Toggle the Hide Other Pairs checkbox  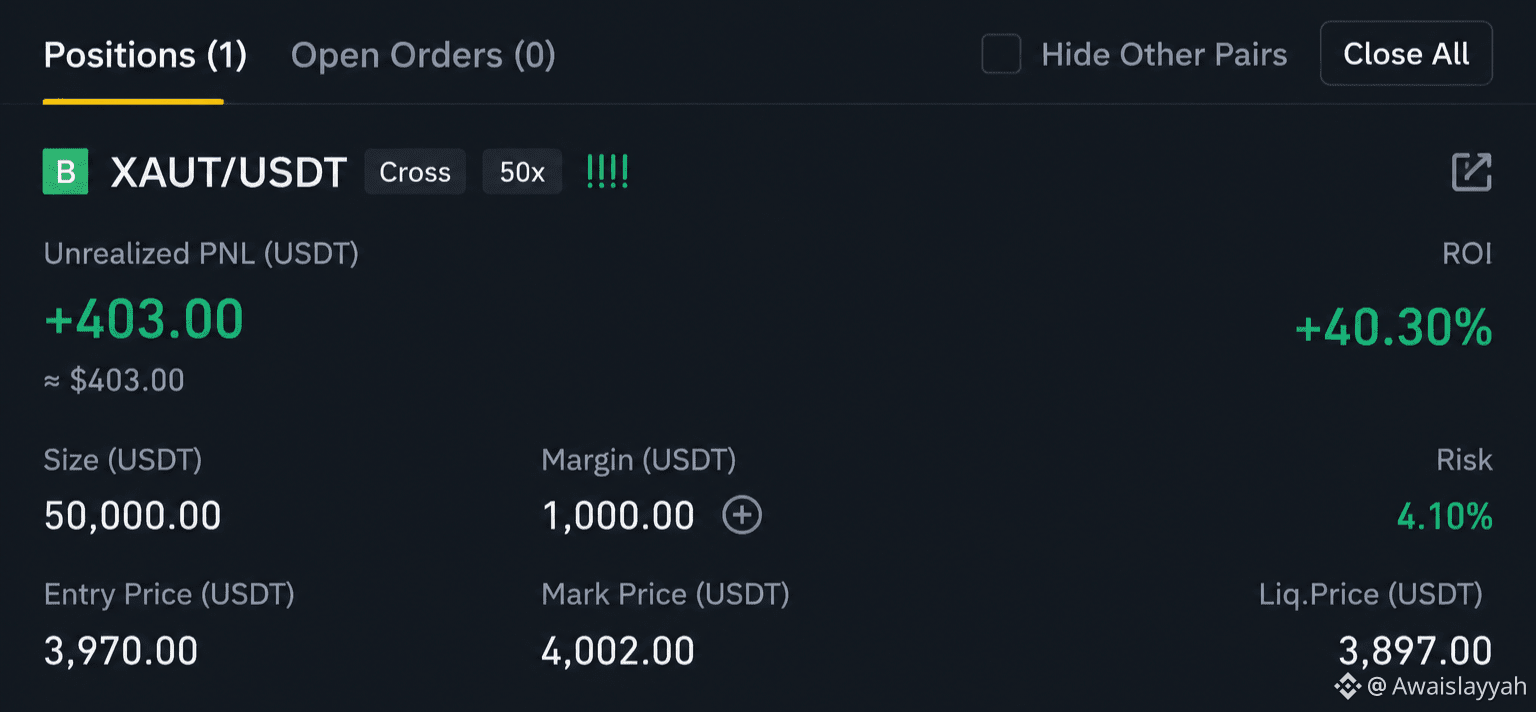[1001, 54]
